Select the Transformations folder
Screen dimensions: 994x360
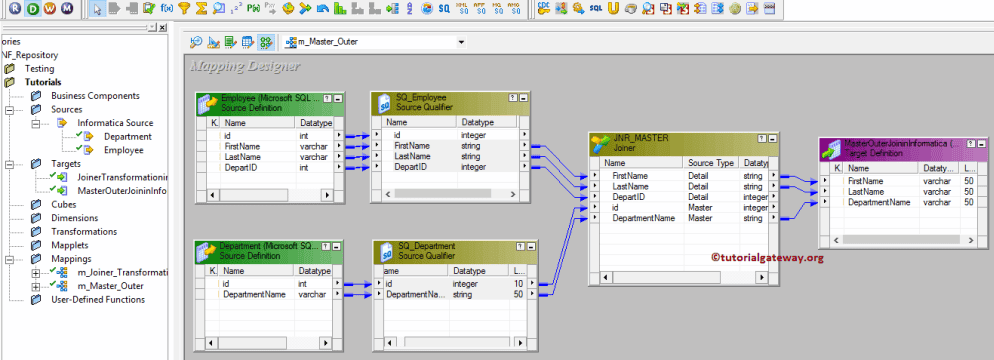(x=84, y=232)
